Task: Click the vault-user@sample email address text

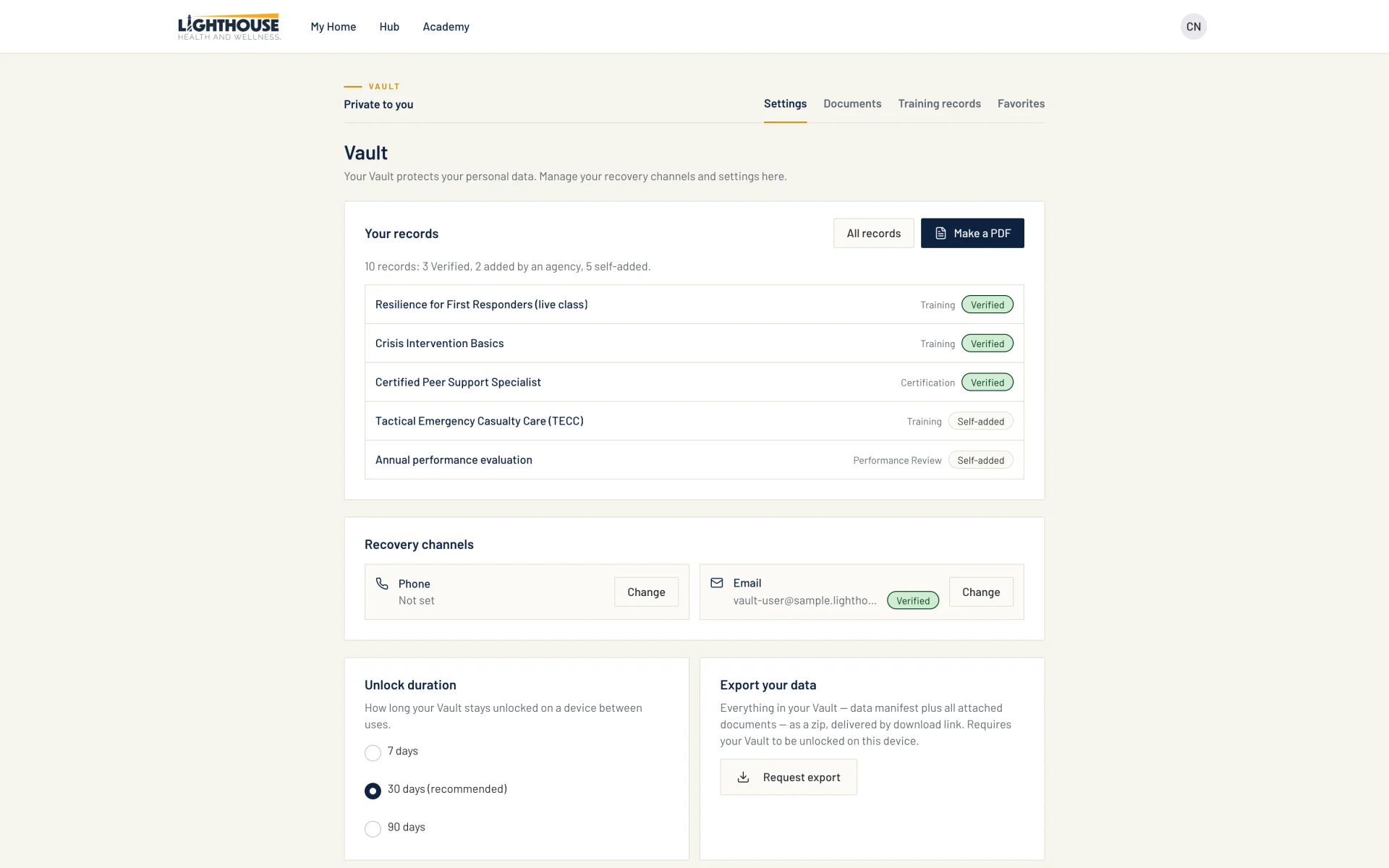Action: click(804, 600)
